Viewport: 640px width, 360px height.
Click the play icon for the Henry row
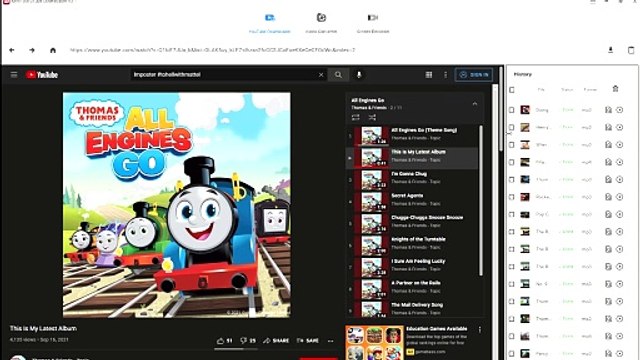tap(620, 127)
